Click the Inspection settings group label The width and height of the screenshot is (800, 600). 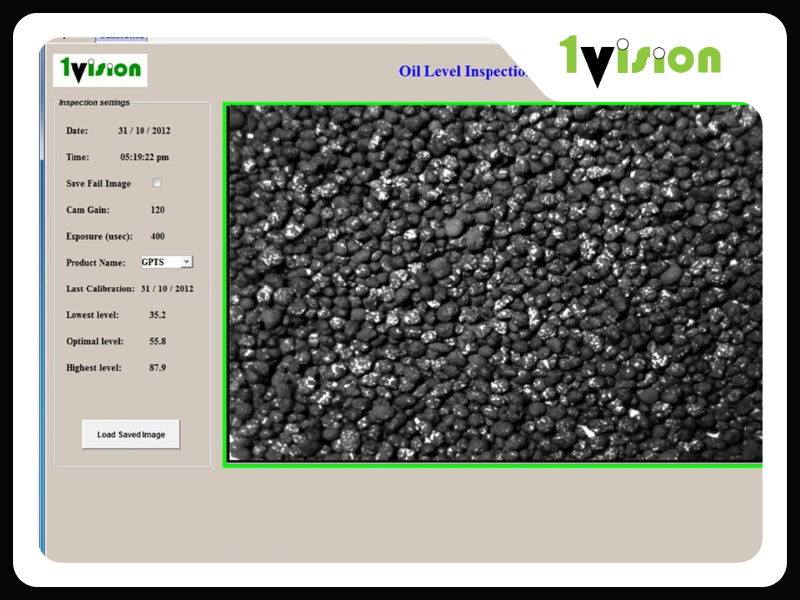coord(93,102)
